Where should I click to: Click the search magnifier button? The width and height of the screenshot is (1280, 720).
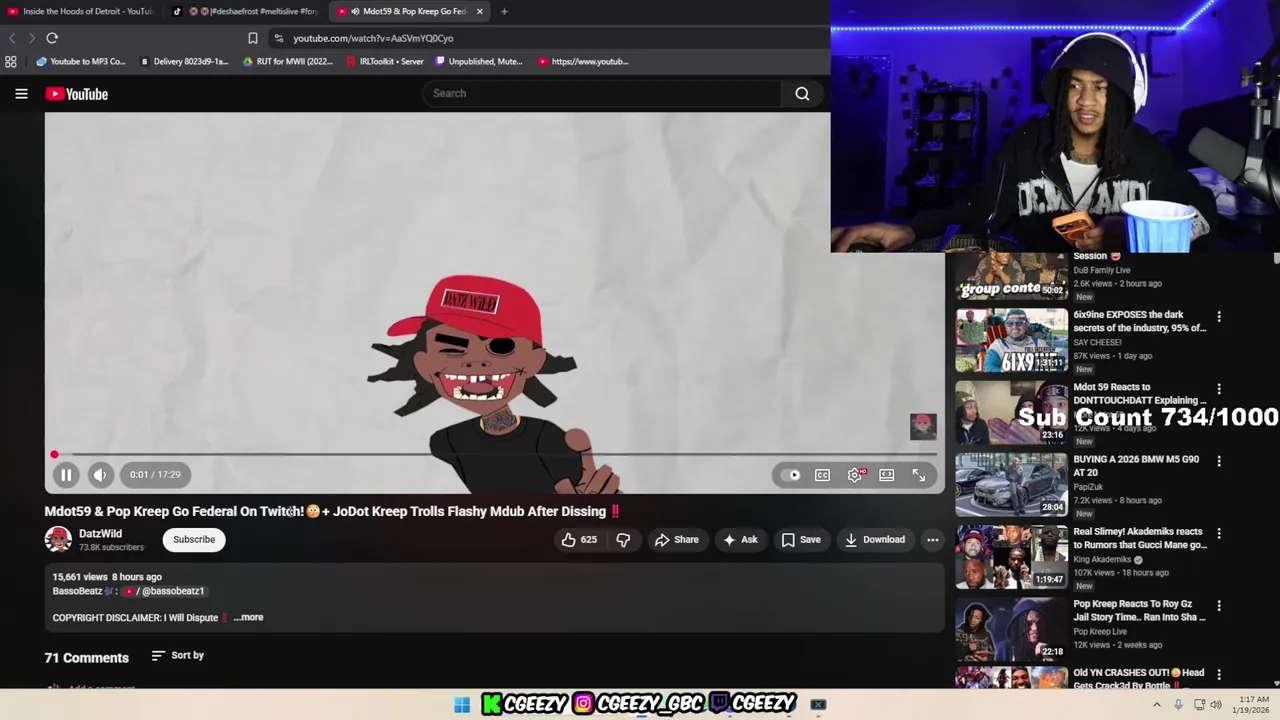(802, 93)
